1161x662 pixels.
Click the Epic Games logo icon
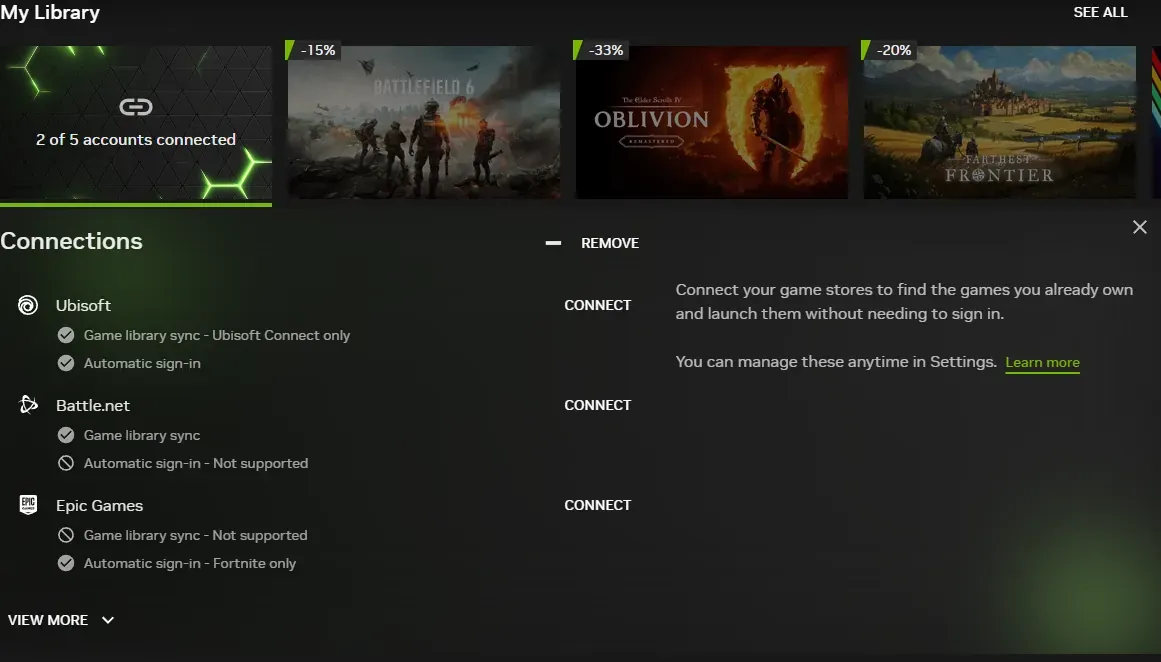(x=28, y=505)
